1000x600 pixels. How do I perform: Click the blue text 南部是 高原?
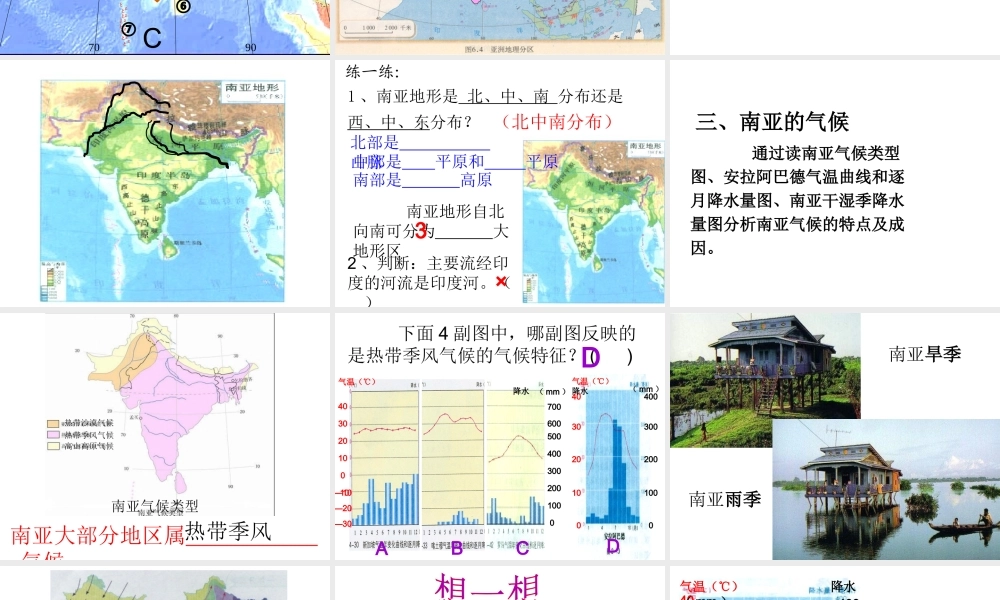(423, 180)
